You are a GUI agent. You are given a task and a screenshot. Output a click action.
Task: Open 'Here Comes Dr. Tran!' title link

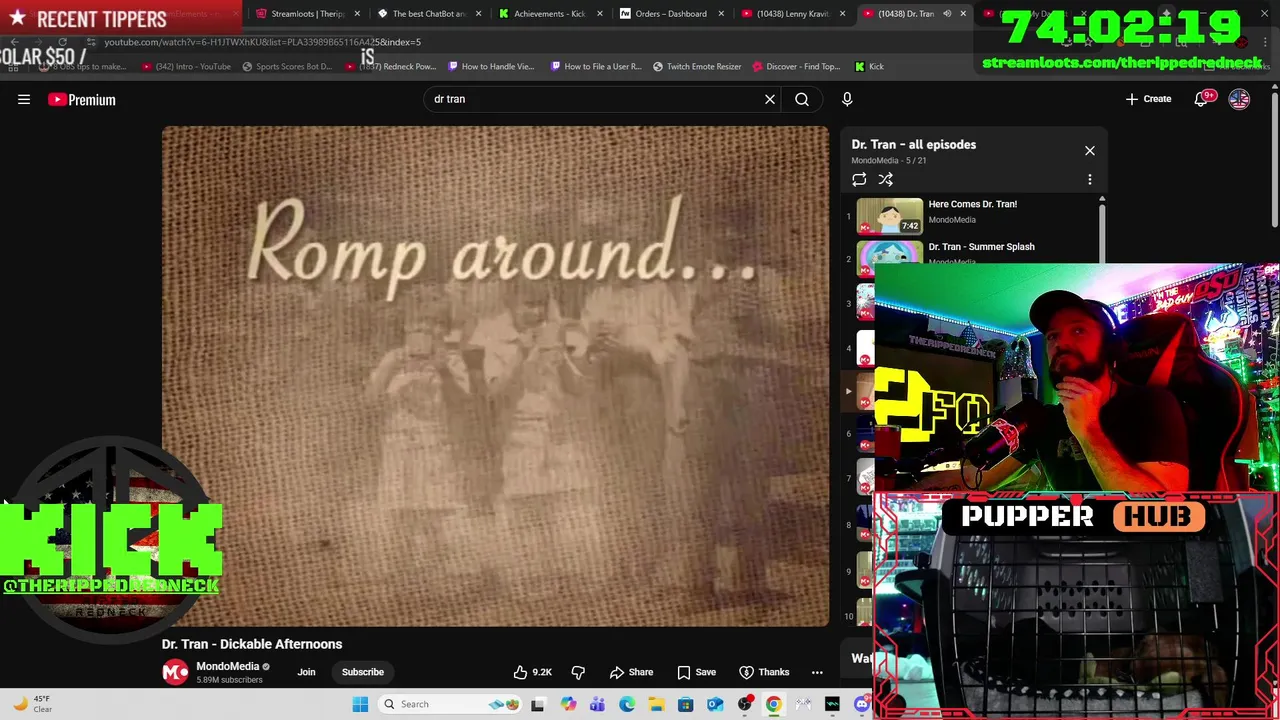(x=972, y=204)
